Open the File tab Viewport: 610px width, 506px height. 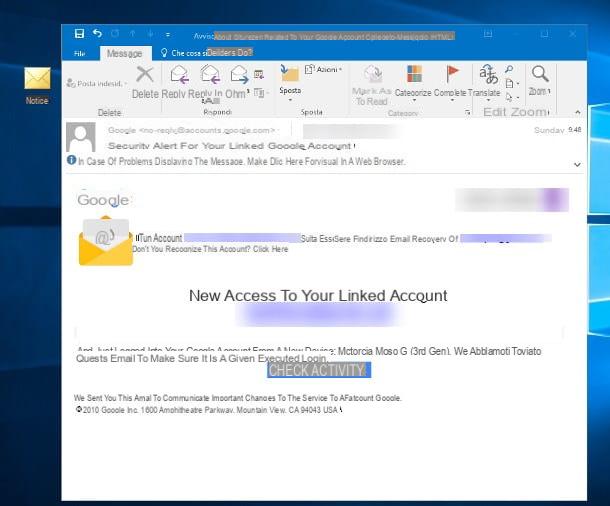coord(79,53)
